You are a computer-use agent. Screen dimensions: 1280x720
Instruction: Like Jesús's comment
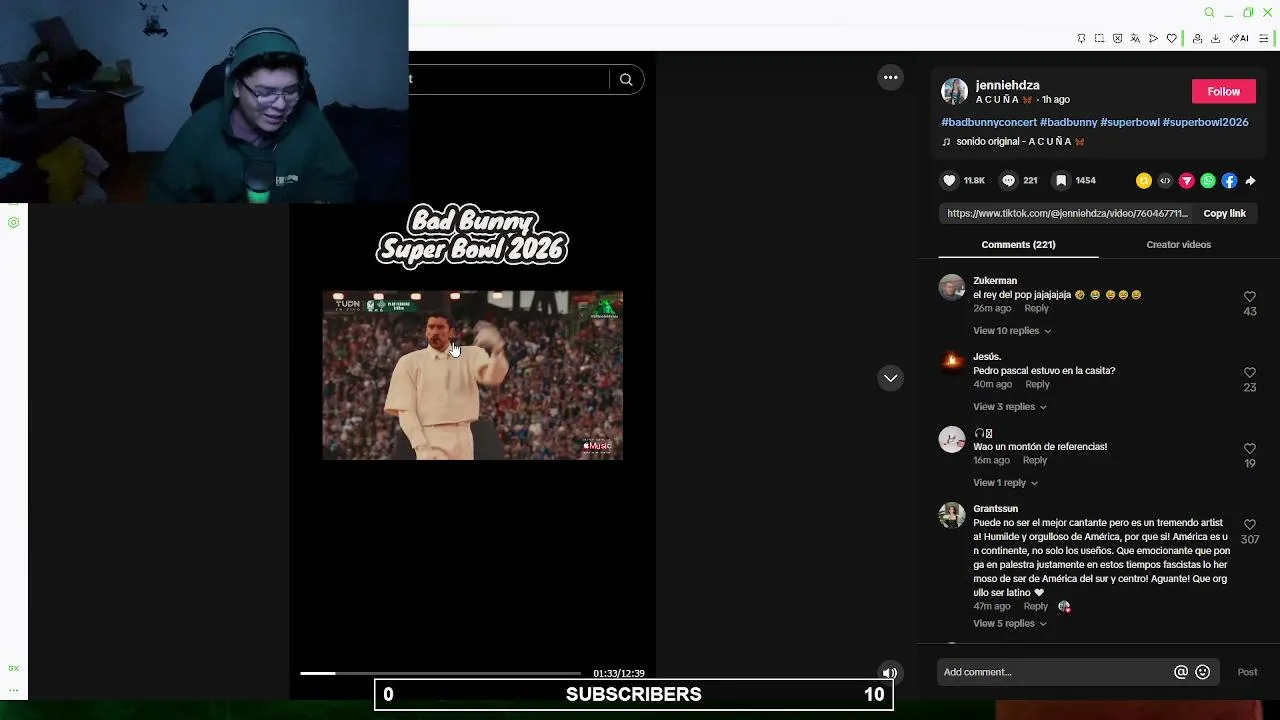pyautogui.click(x=1250, y=373)
